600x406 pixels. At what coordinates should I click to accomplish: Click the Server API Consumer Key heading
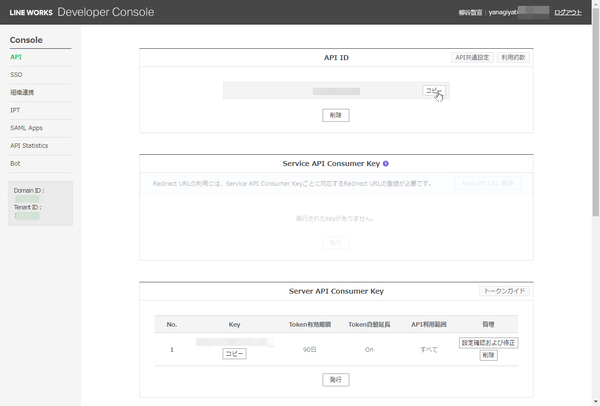point(336,291)
